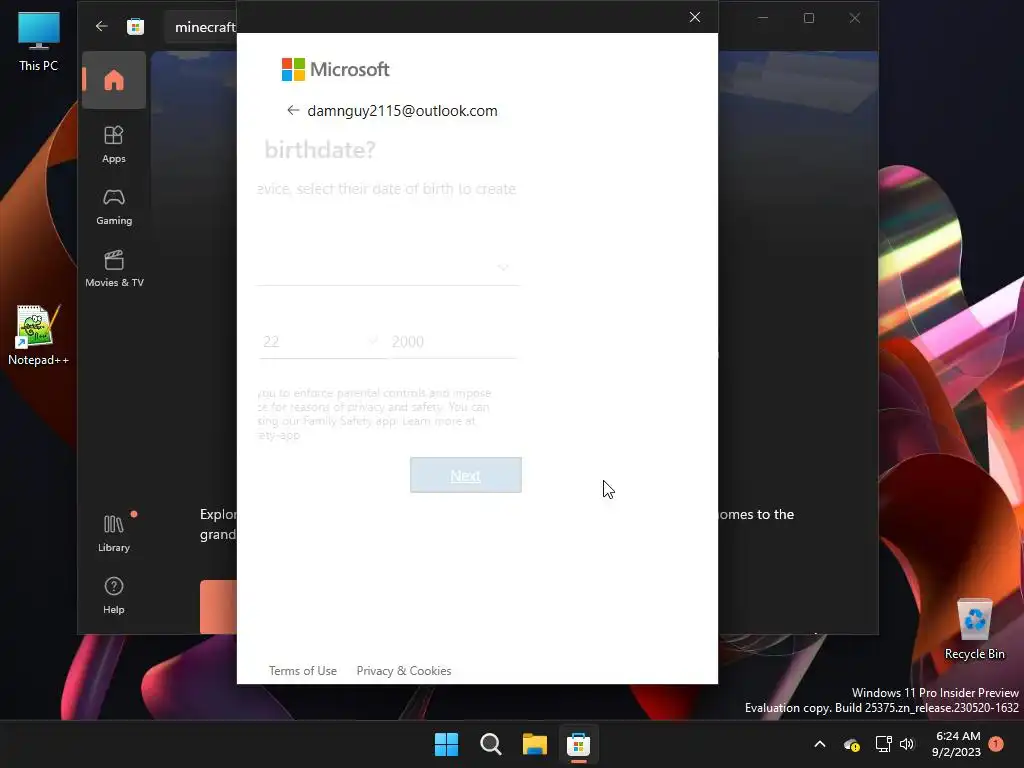Click the Microsoft Store logo in title bar
The image size is (1024, 768).
pyautogui.click(x=135, y=27)
